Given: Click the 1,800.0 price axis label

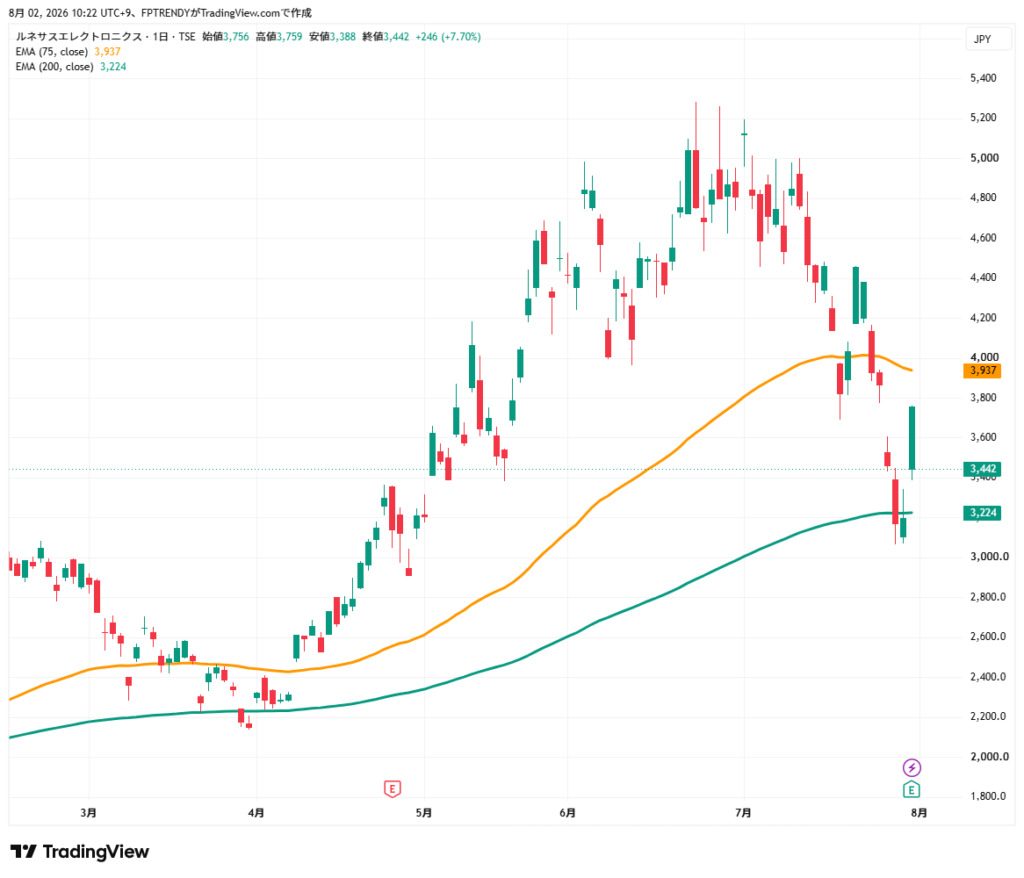Looking at the screenshot, I should tap(989, 796).
